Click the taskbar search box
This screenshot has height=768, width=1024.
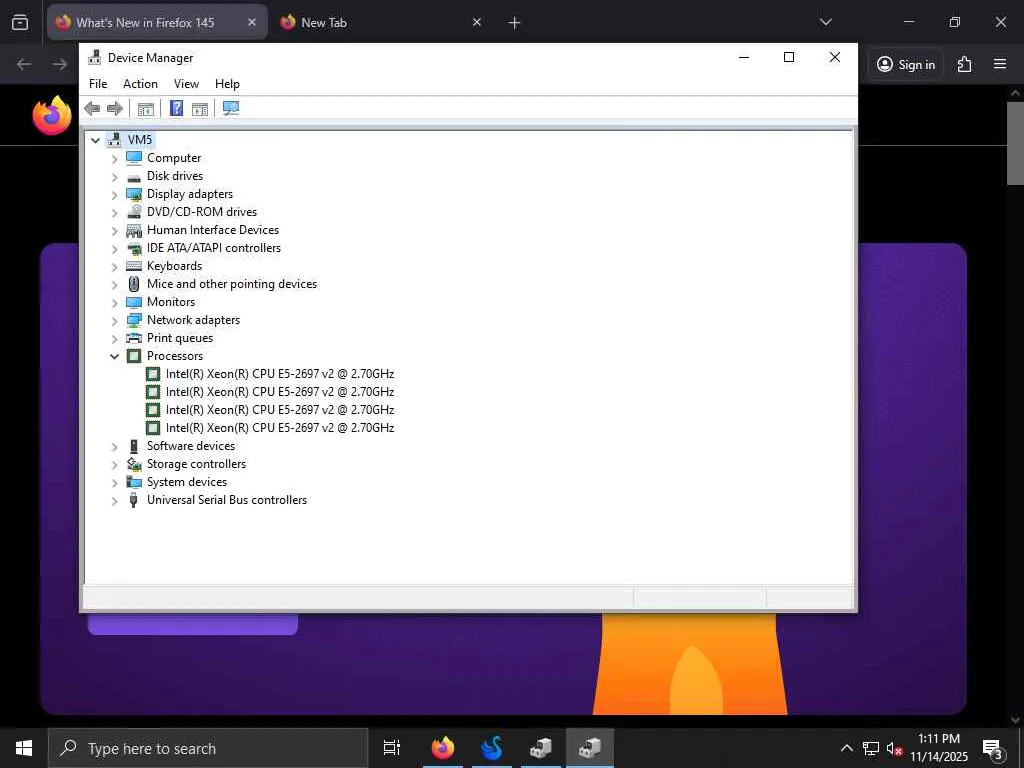pos(208,748)
